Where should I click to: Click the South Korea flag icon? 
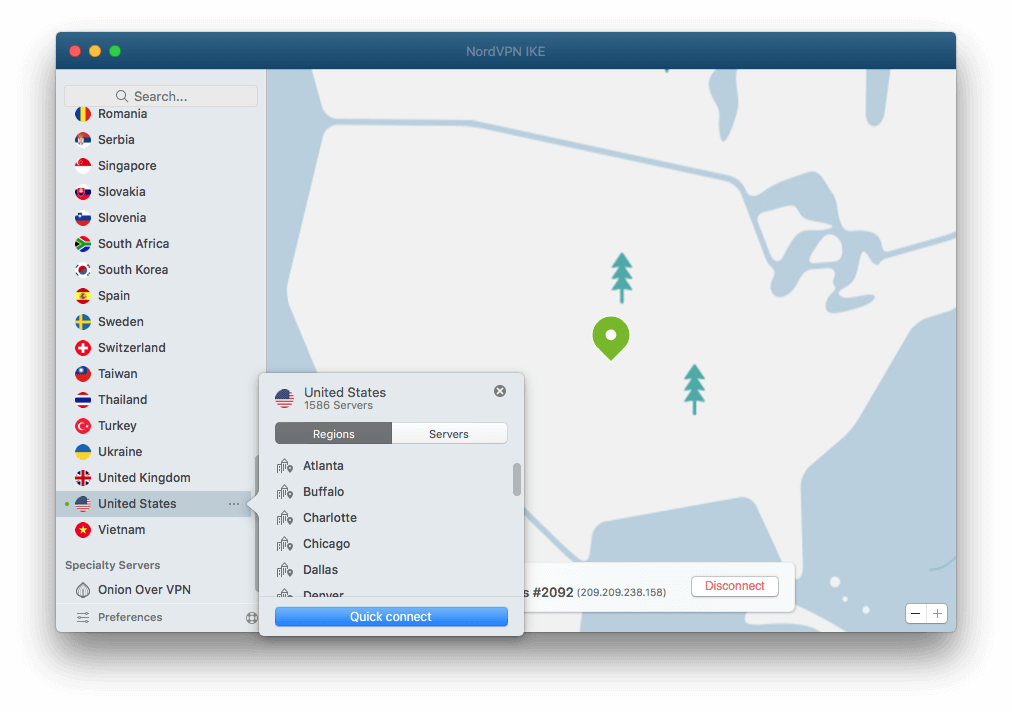coord(83,270)
